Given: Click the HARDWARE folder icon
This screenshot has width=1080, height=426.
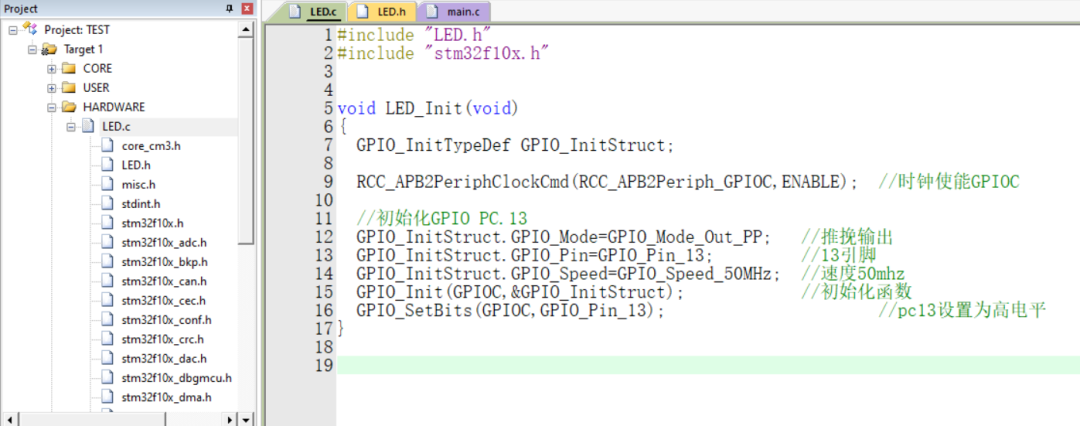Looking at the screenshot, I should tap(68, 107).
